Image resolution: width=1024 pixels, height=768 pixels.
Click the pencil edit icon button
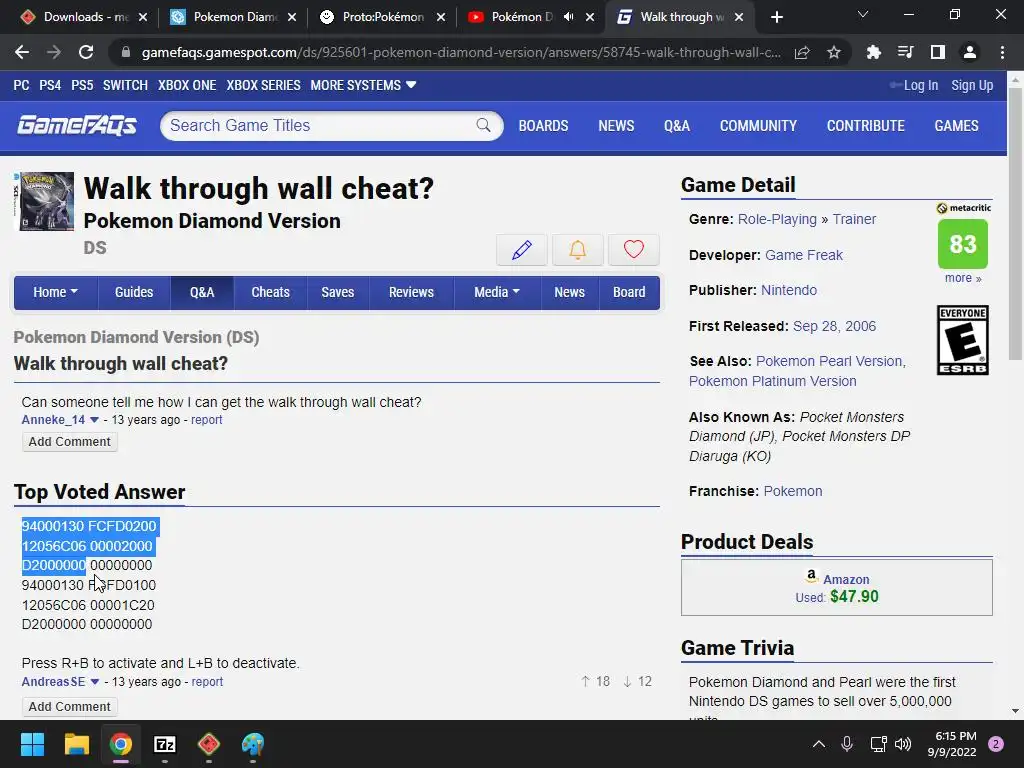[x=521, y=249]
